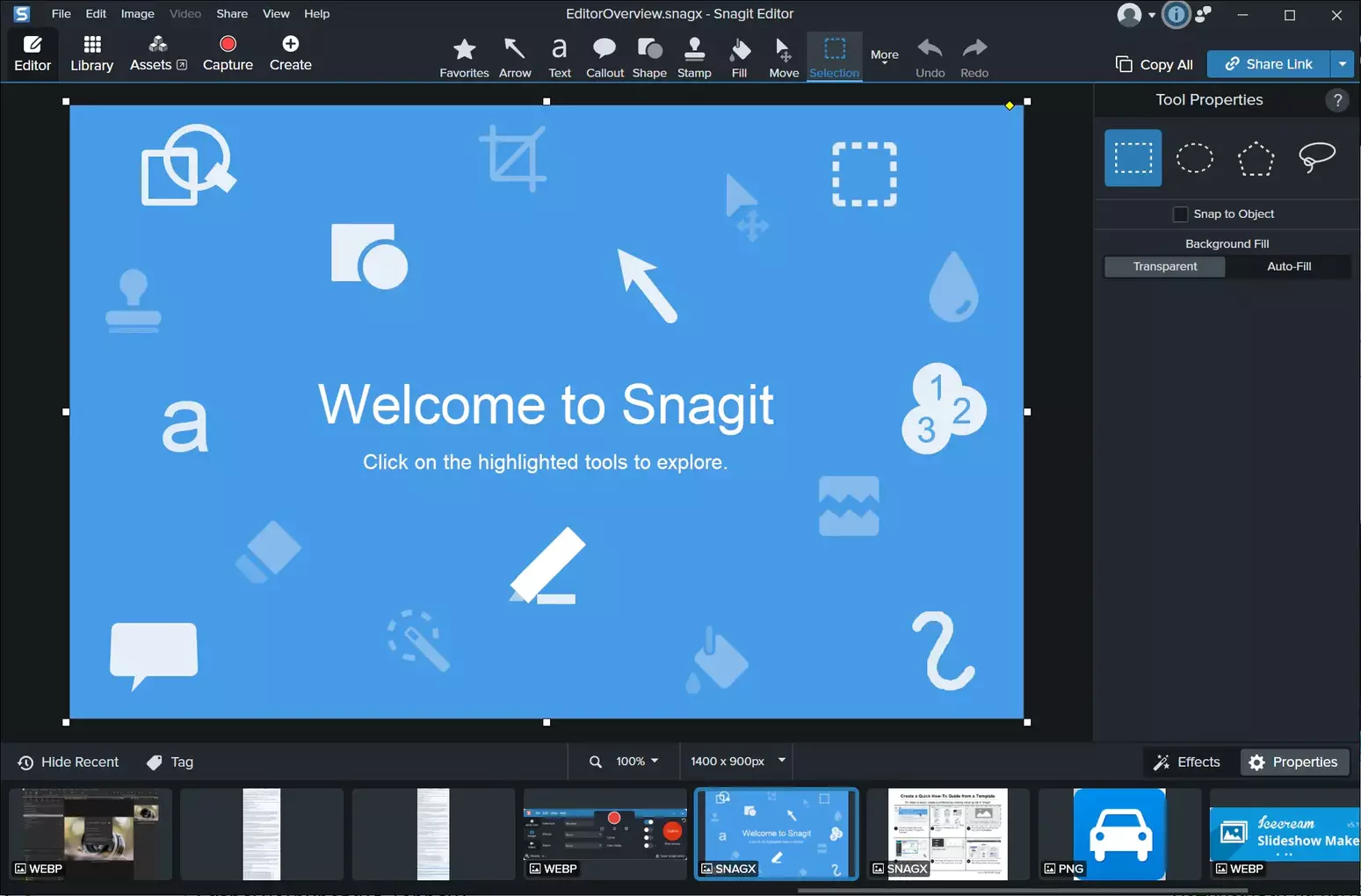
Task: Select the polygon selection shape
Action: tap(1256, 158)
